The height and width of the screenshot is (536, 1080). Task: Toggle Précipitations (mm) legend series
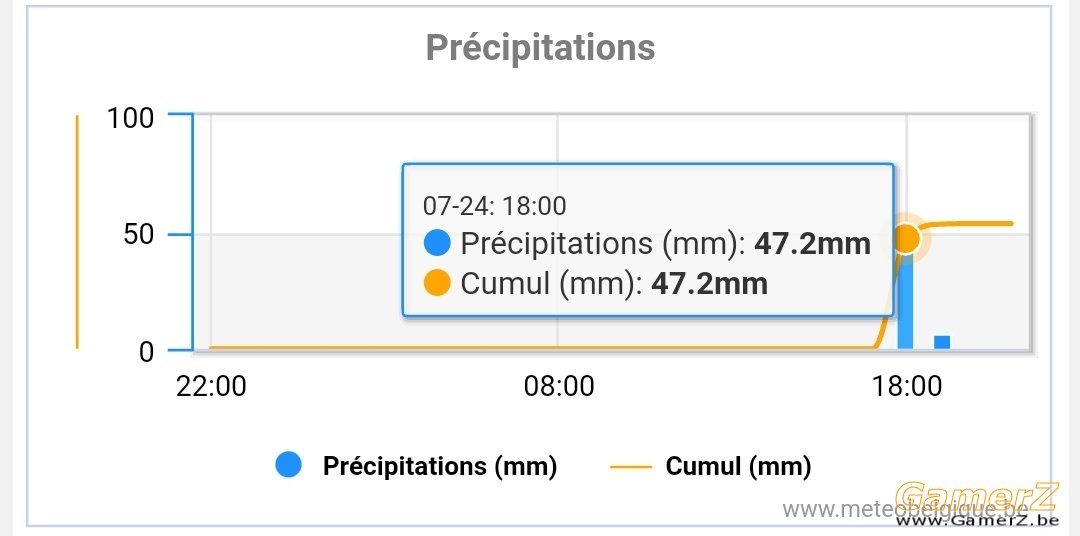pyautogui.click(x=416, y=466)
